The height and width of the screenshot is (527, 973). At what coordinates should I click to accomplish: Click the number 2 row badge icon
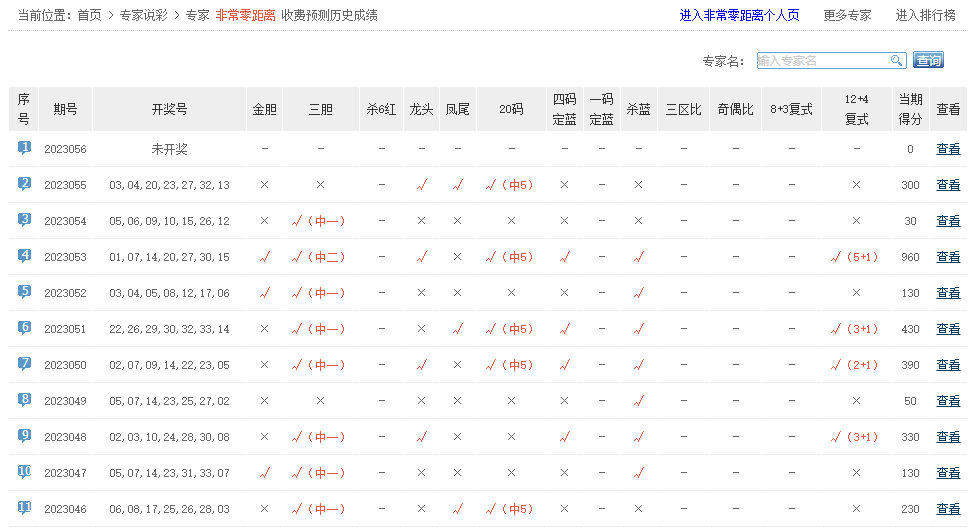point(24,184)
